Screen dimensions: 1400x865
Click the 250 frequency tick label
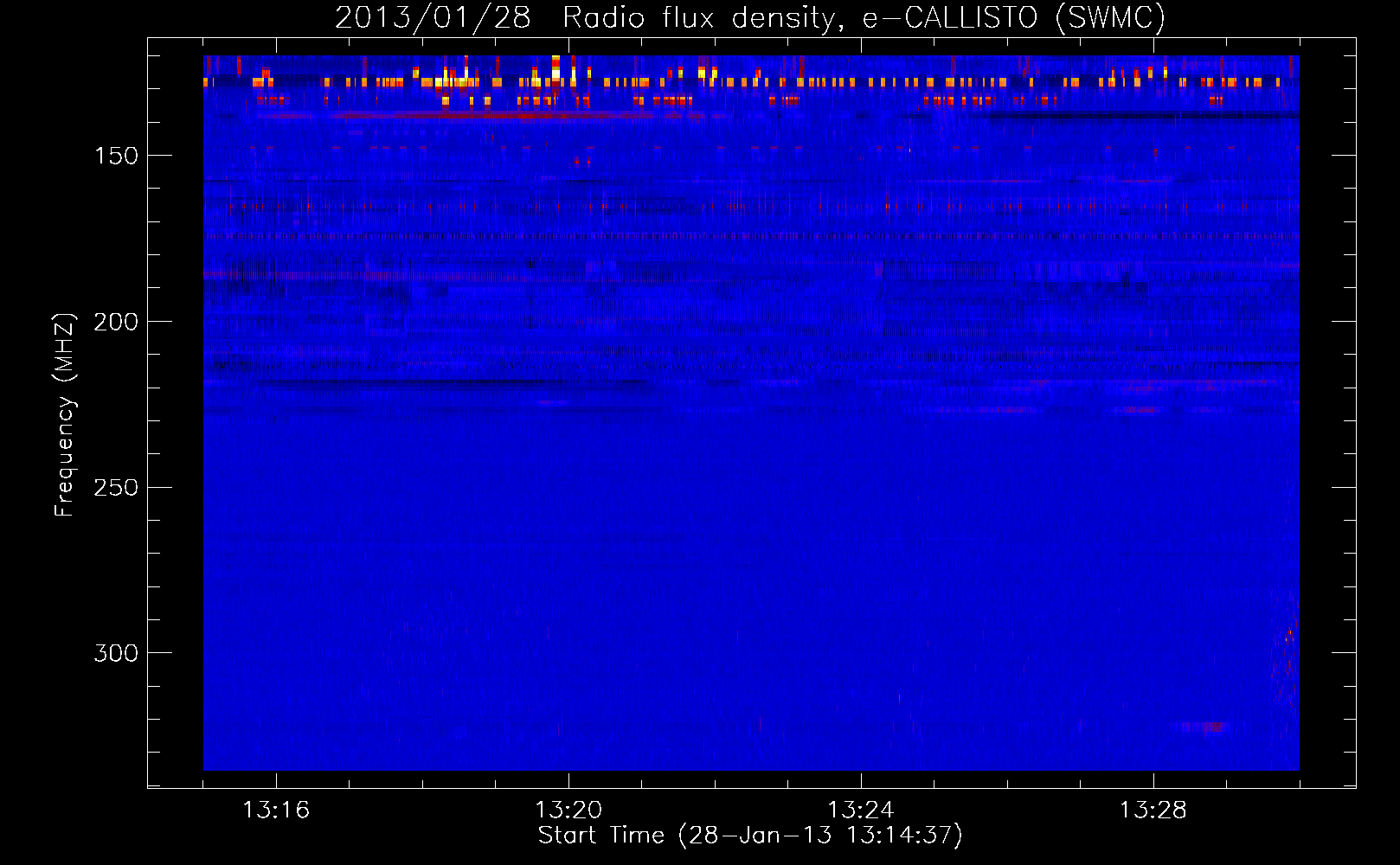pos(117,487)
